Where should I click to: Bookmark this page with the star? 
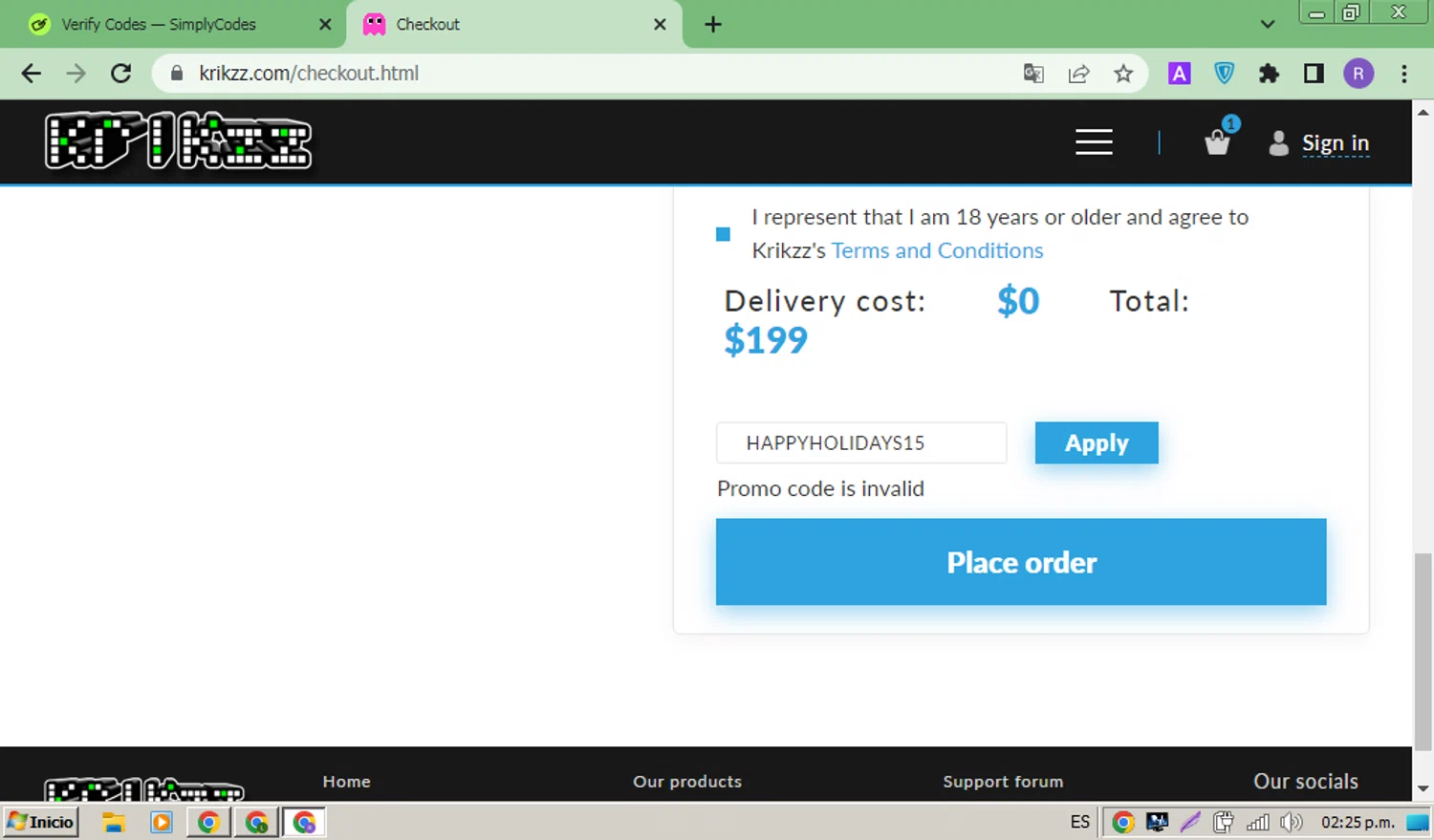pos(1123,74)
